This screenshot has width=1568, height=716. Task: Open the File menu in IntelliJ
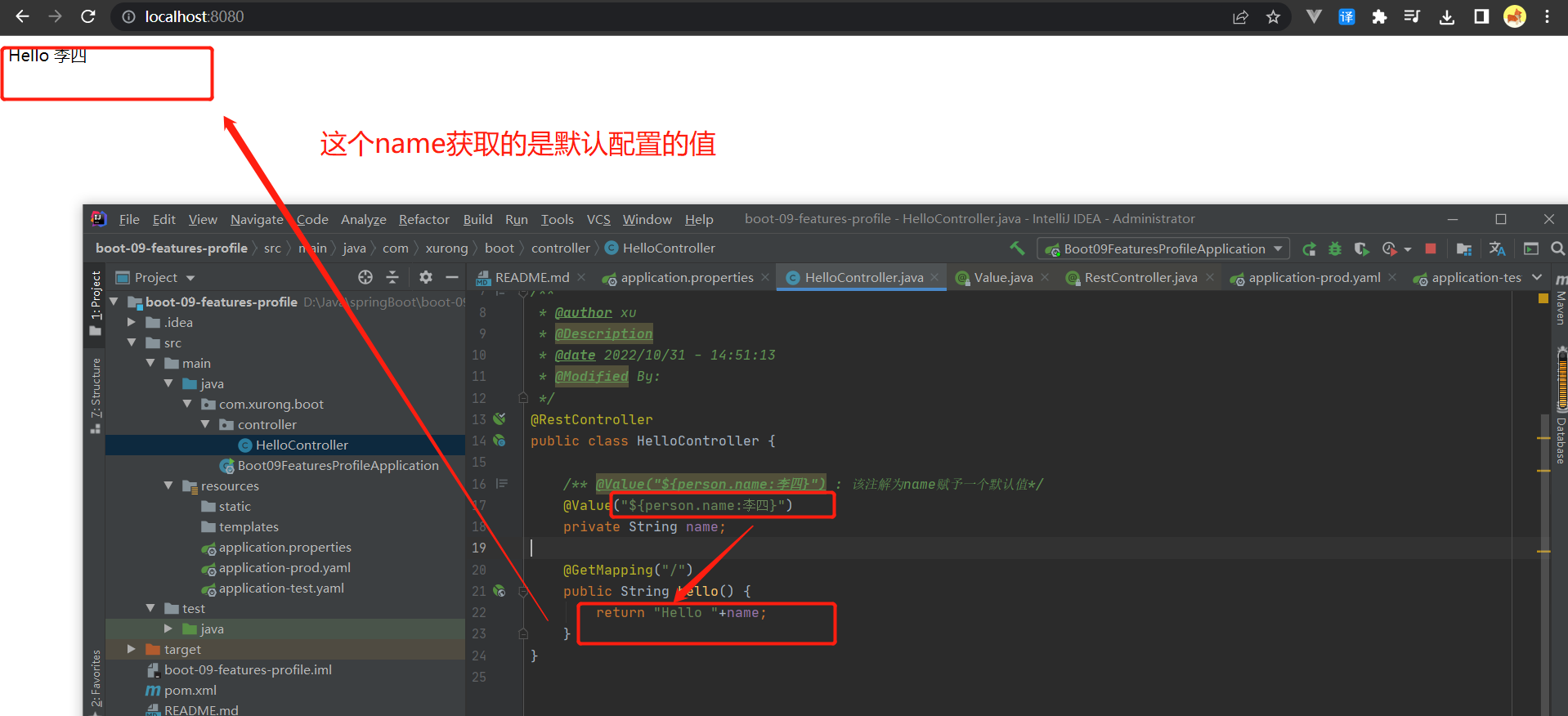coord(129,219)
